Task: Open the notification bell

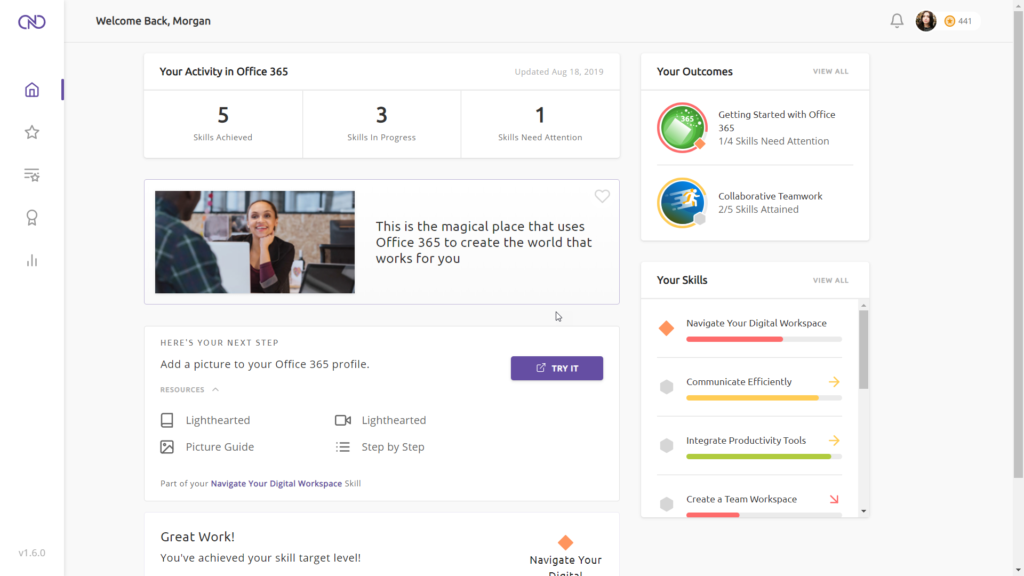Action: 897,21
